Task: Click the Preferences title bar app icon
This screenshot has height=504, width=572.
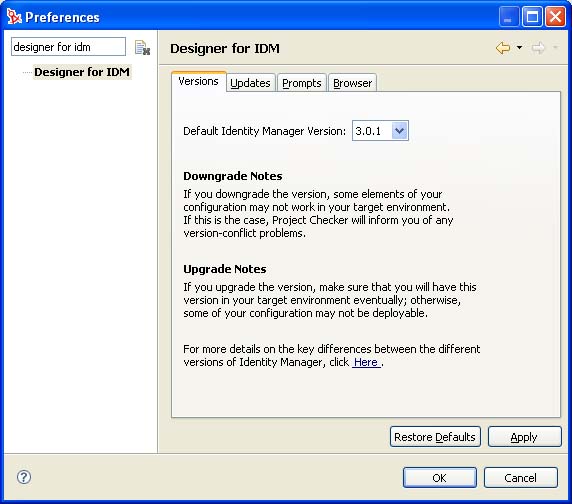Action: [x=14, y=17]
